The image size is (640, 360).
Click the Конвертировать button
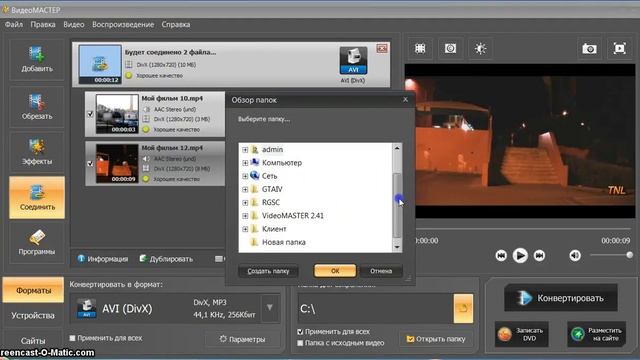[561, 298]
